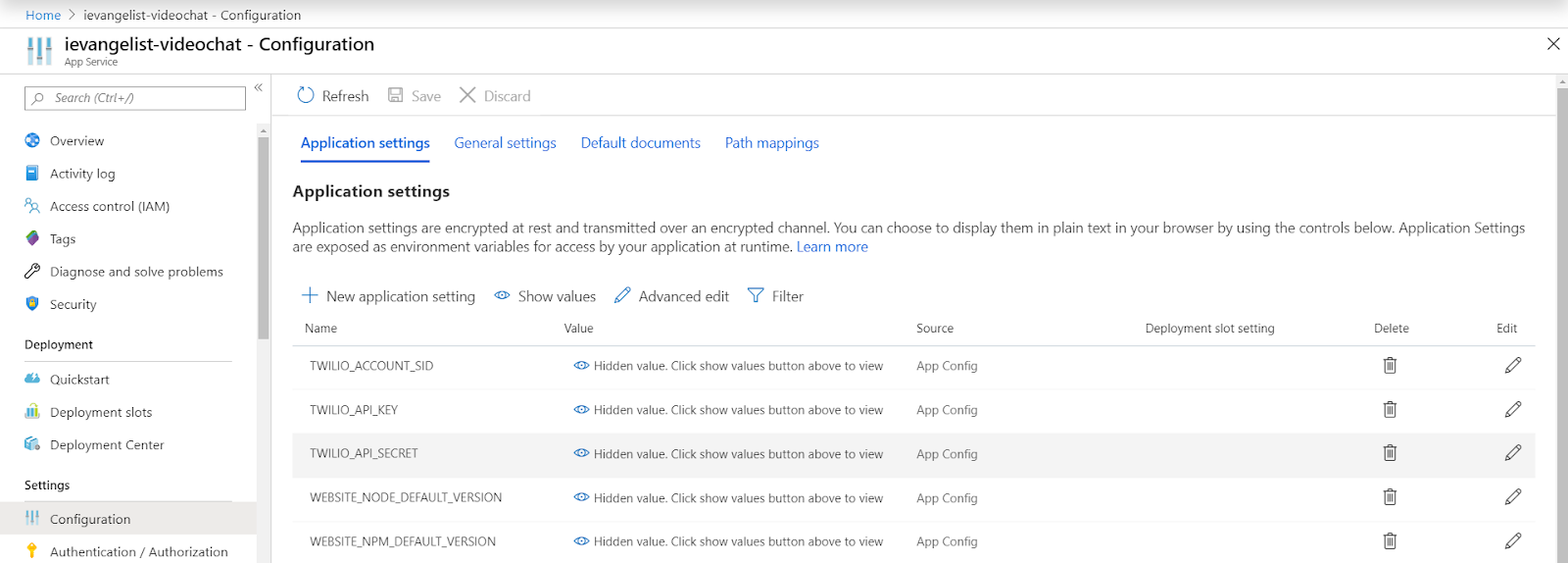
Task: Reveal the hidden value of WEBSITE_NPM_DEFAULT_VERSION
Action: pyautogui.click(x=581, y=540)
